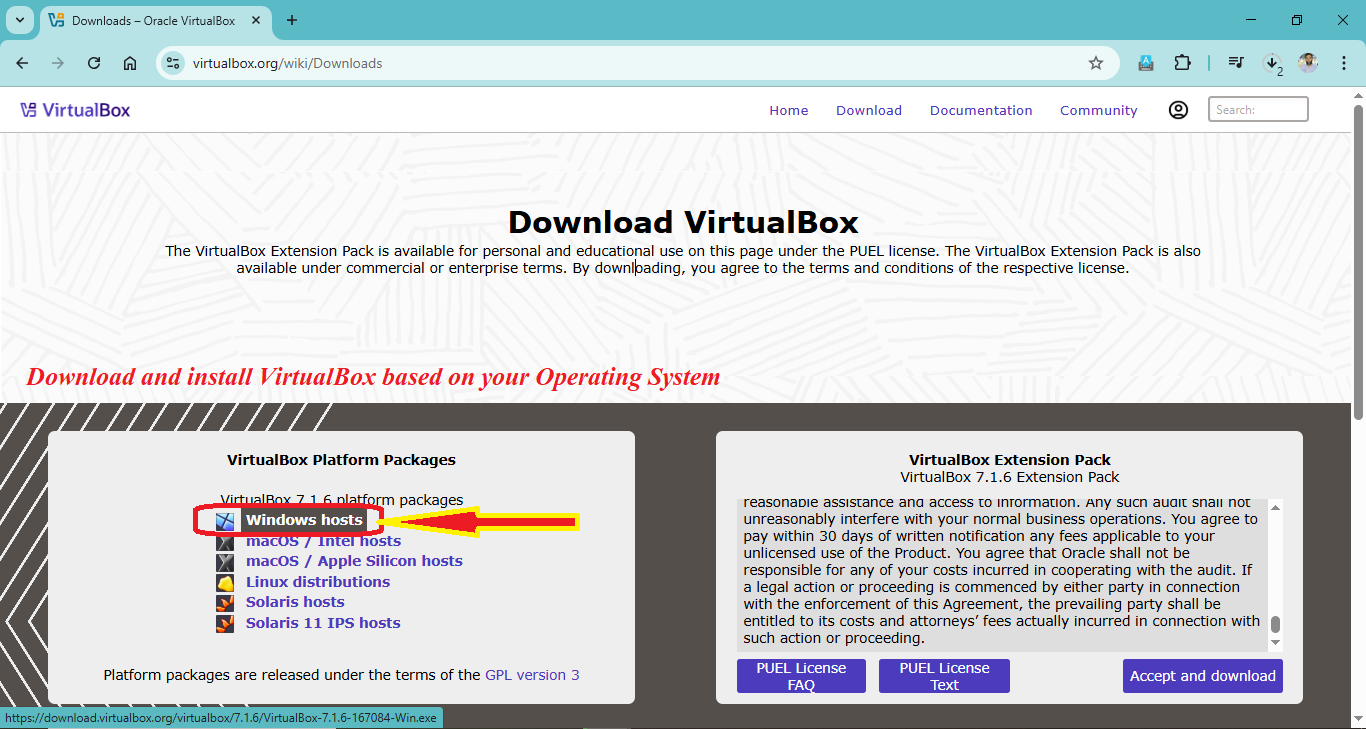Click the PUEL License Text button
Screen dimensions: 1366x729
(944, 676)
